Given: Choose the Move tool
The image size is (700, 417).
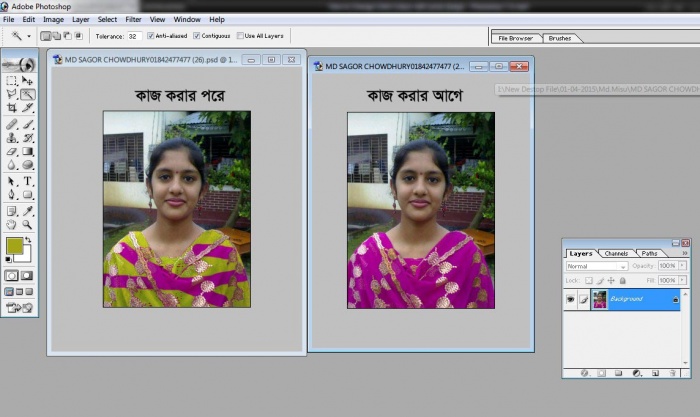Looking at the screenshot, I should click(28, 80).
